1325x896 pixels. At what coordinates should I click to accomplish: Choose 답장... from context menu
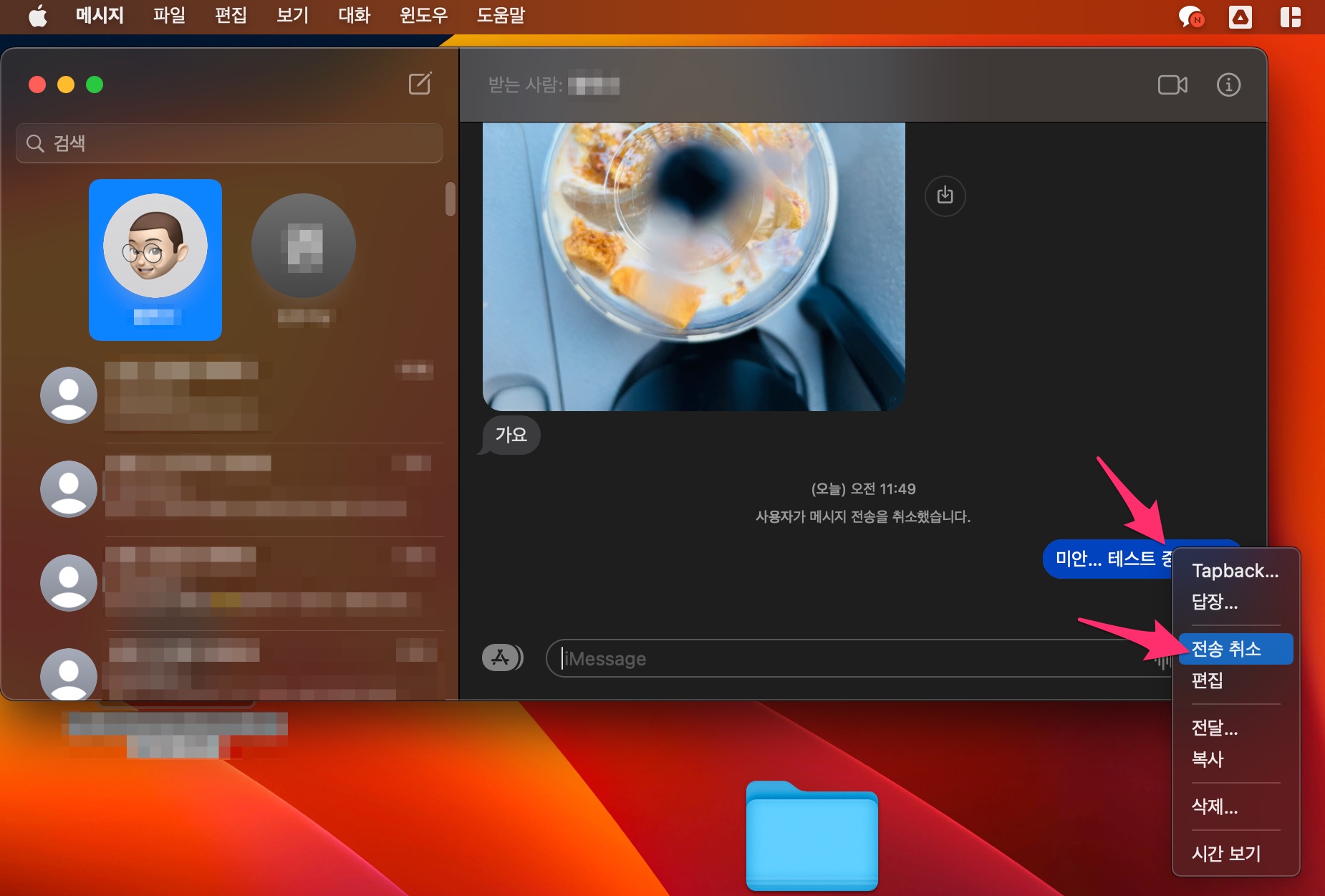[1235, 602]
